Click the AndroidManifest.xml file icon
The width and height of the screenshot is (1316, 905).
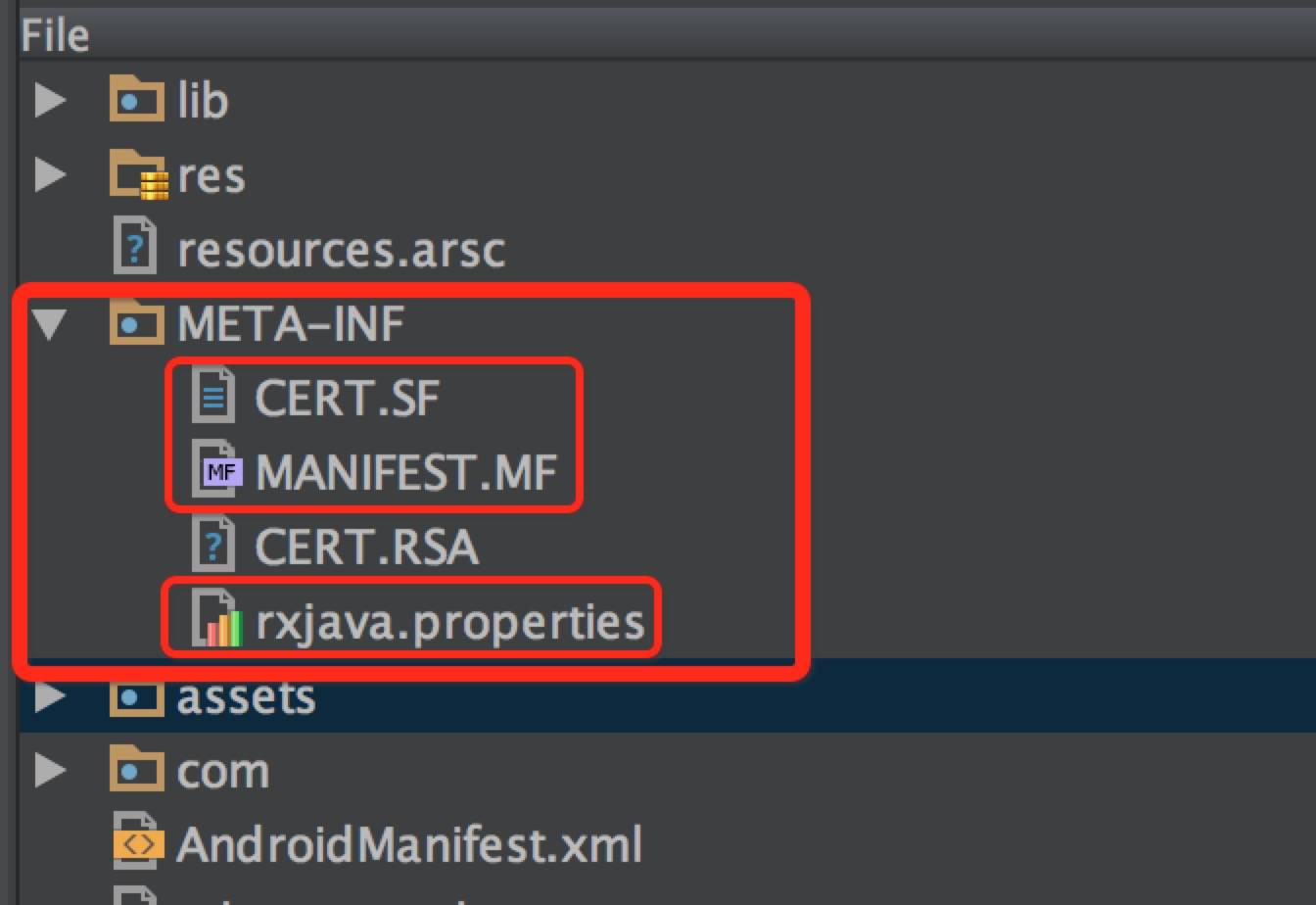click(137, 844)
